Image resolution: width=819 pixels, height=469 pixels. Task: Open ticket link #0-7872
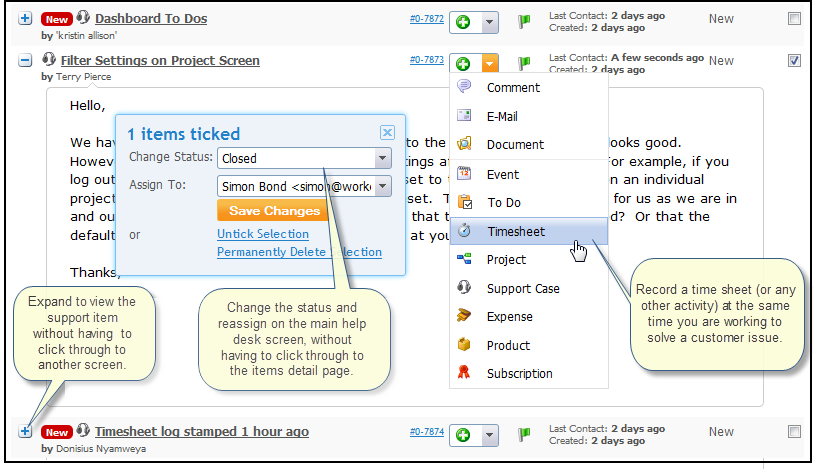click(x=427, y=18)
